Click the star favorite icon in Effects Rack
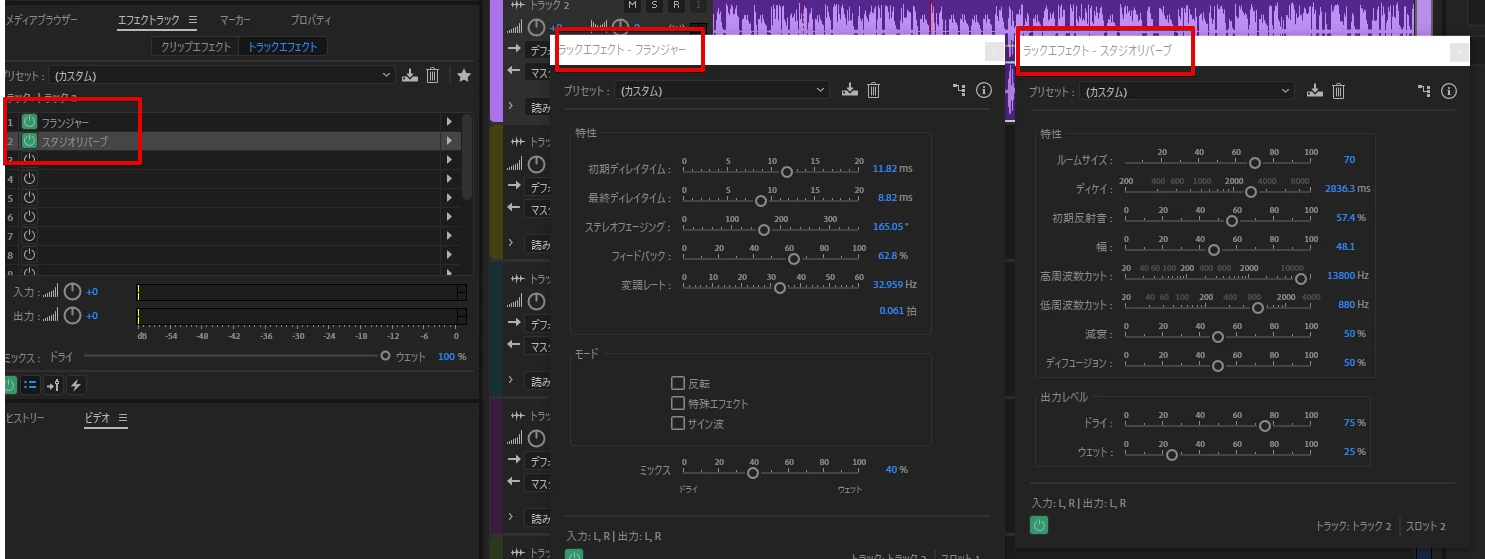 [x=463, y=75]
